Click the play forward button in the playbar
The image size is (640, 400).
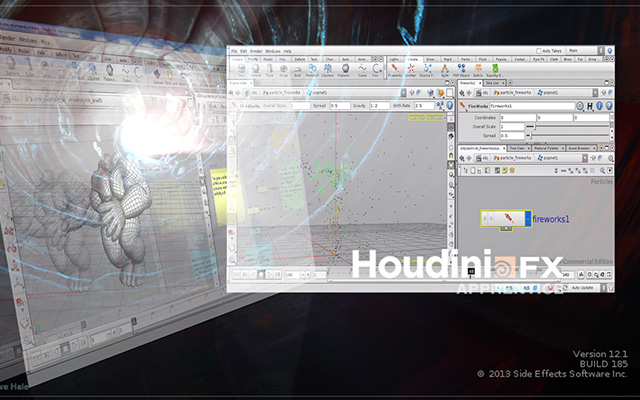click(269, 275)
